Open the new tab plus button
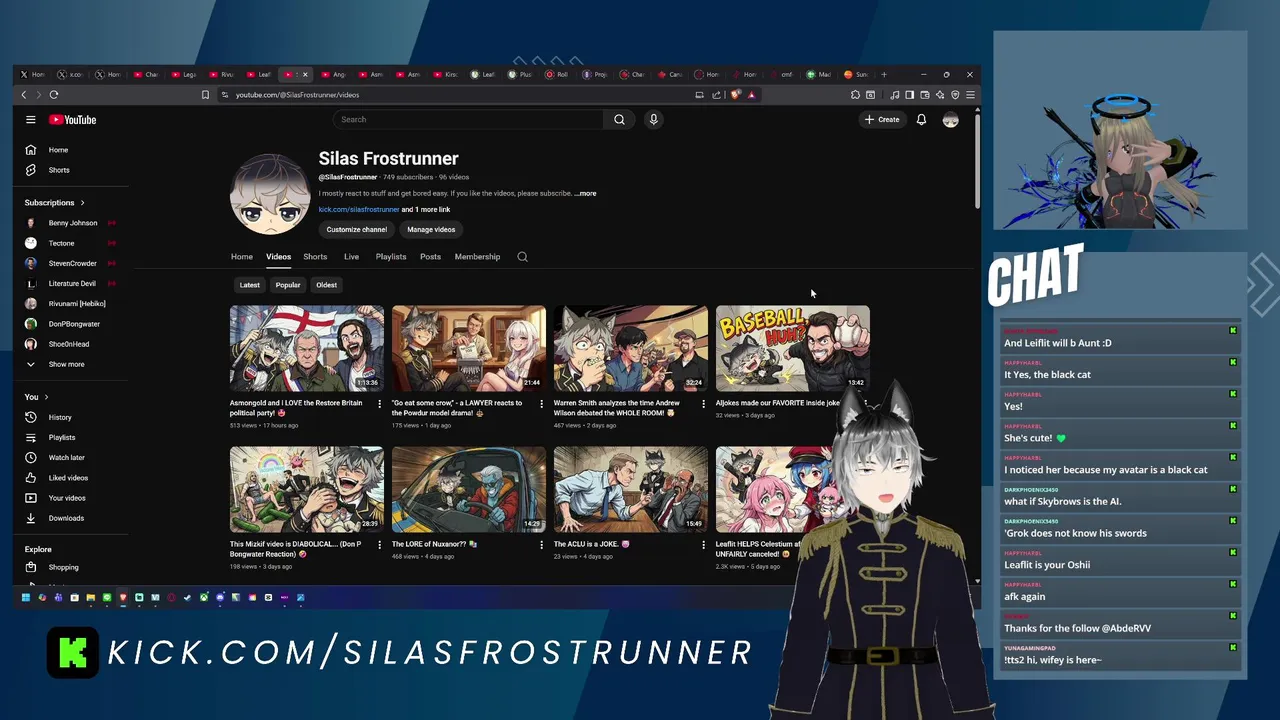Image resolution: width=1280 pixels, height=720 pixels. pyautogui.click(x=884, y=74)
